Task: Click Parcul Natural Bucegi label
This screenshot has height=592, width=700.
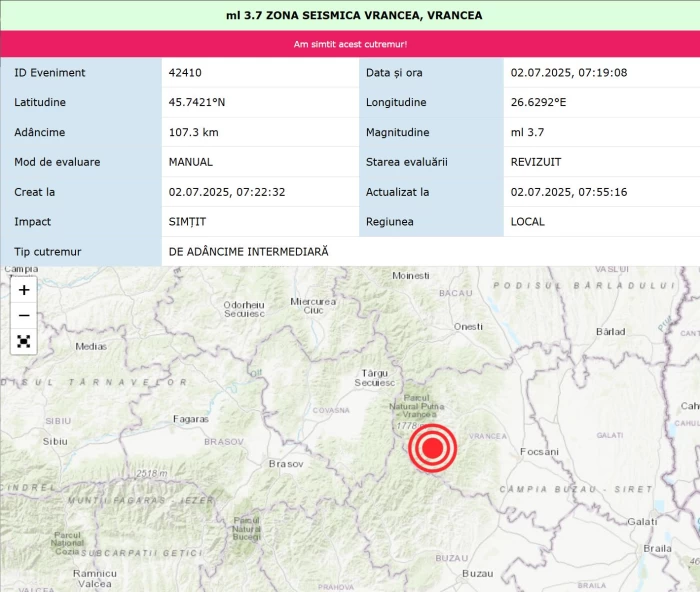Action: coord(246,529)
